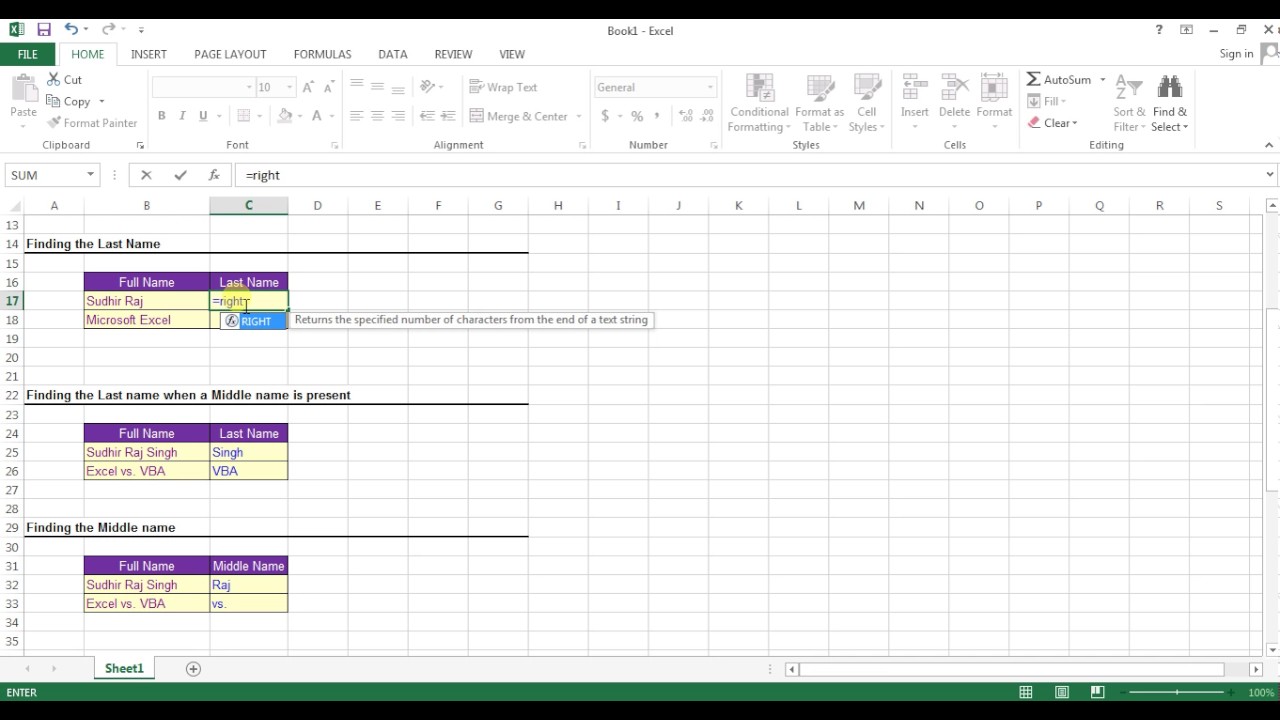Click the formula bar input field
The width and height of the screenshot is (1280, 720).
pos(749,175)
